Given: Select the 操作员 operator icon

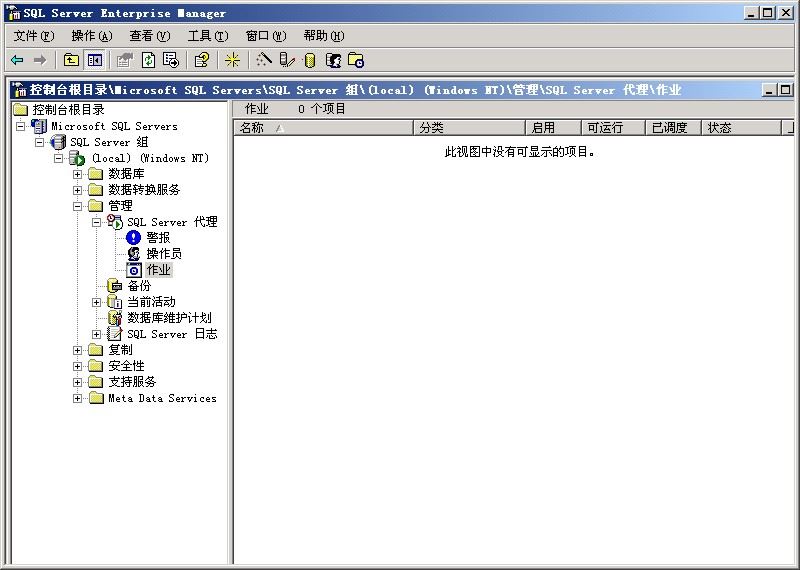Looking at the screenshot, I should pyautogui.click(x=134, y=254).
